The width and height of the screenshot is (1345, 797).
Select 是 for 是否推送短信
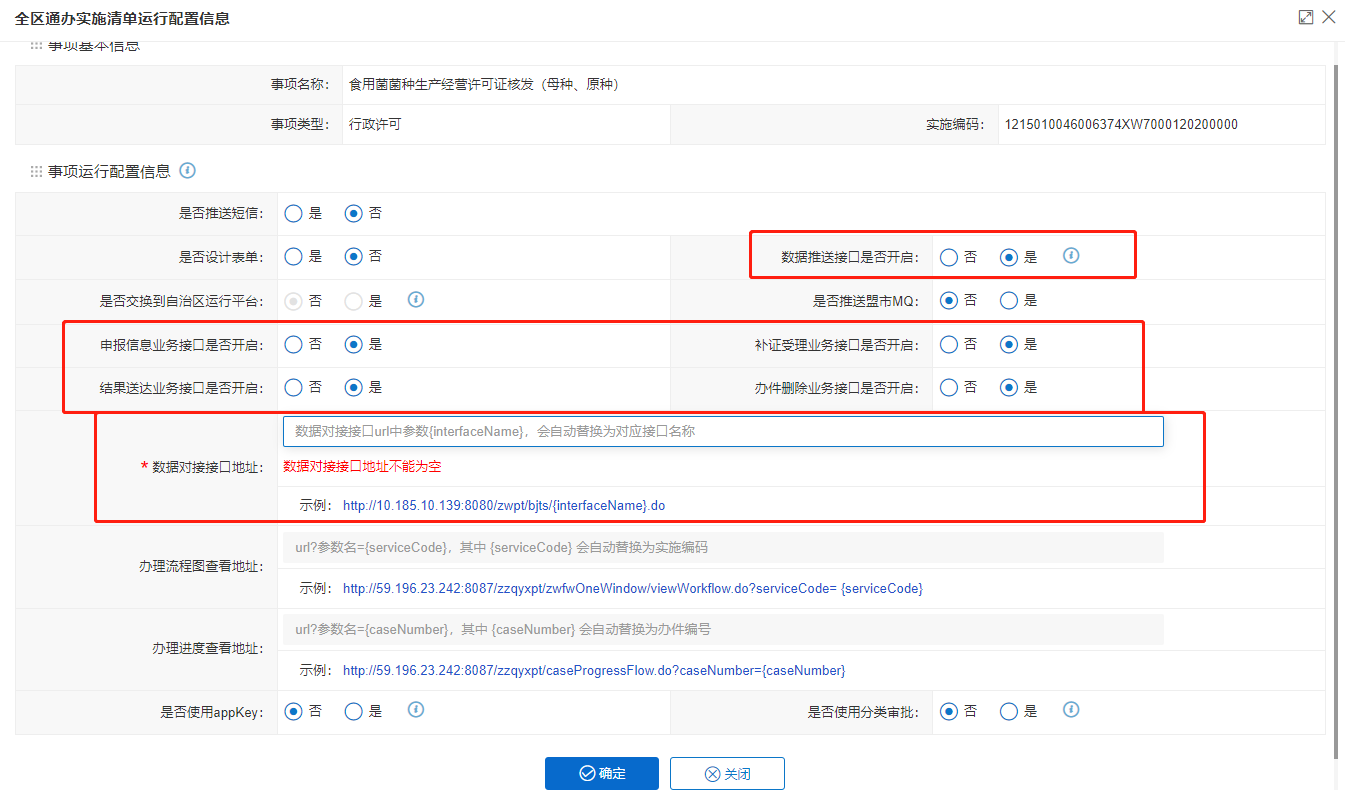[294, 213]
